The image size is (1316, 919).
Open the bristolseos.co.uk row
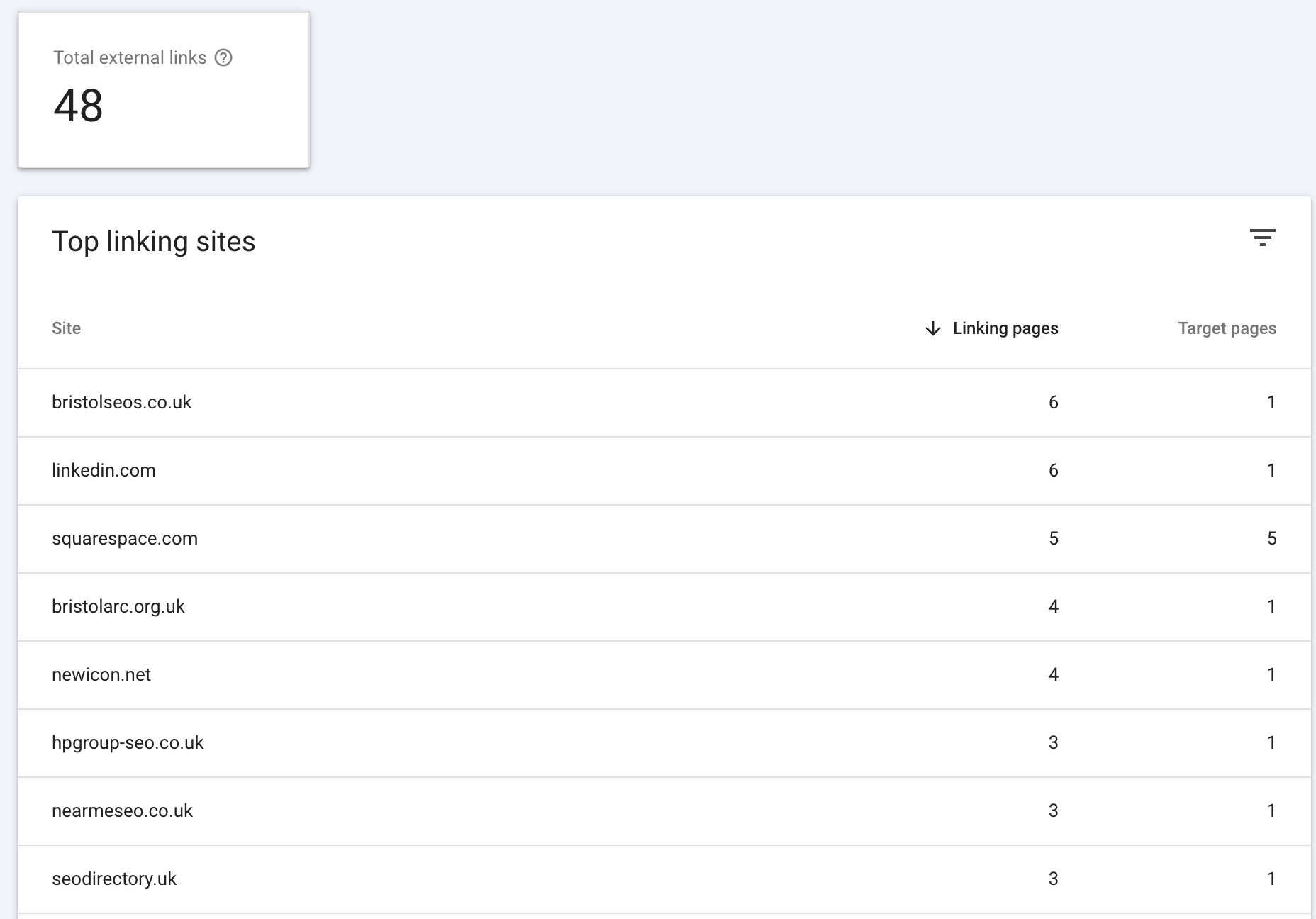664,403
